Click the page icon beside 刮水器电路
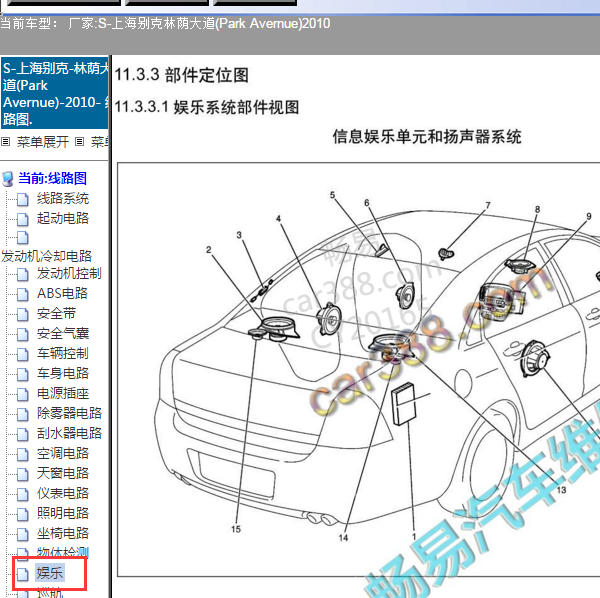The image size is (600, 598). pyautogui.click(x=23, y=434)
